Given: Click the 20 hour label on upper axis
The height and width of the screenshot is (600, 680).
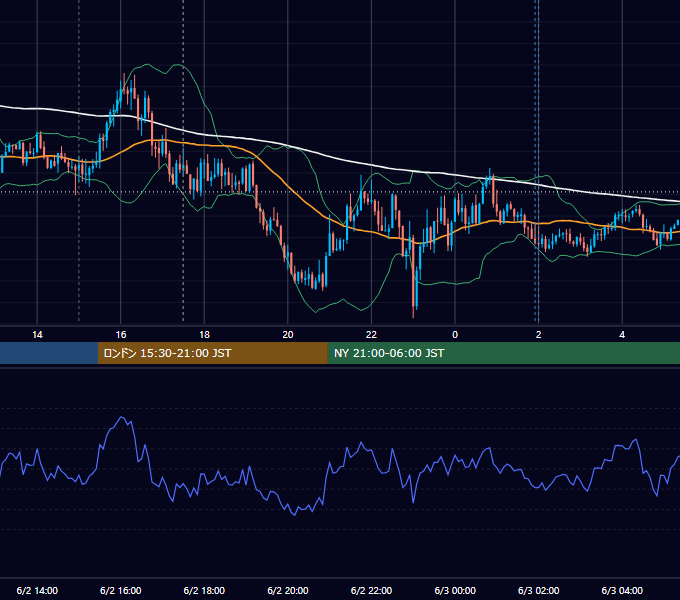Looking at the screenshot, I should coord(288,335).
